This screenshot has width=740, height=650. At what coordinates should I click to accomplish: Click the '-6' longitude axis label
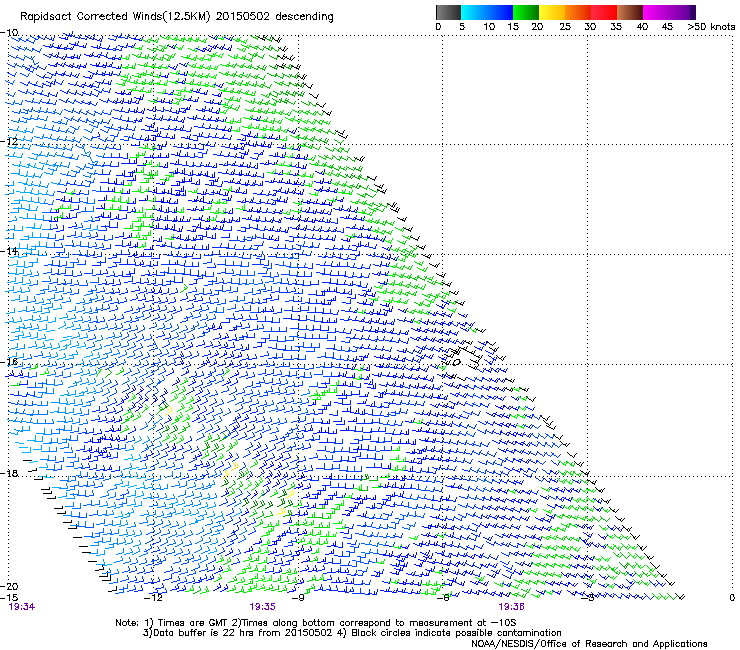tap(443, 598)
